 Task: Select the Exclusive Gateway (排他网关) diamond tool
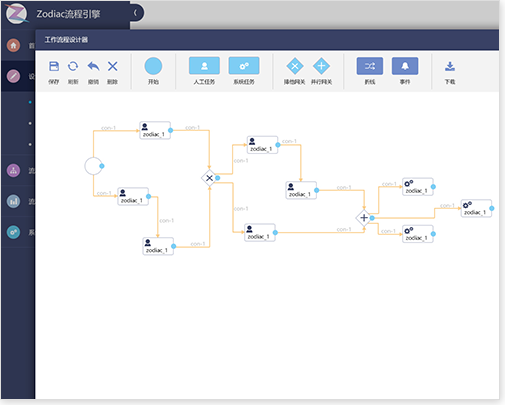click(295, 66)
